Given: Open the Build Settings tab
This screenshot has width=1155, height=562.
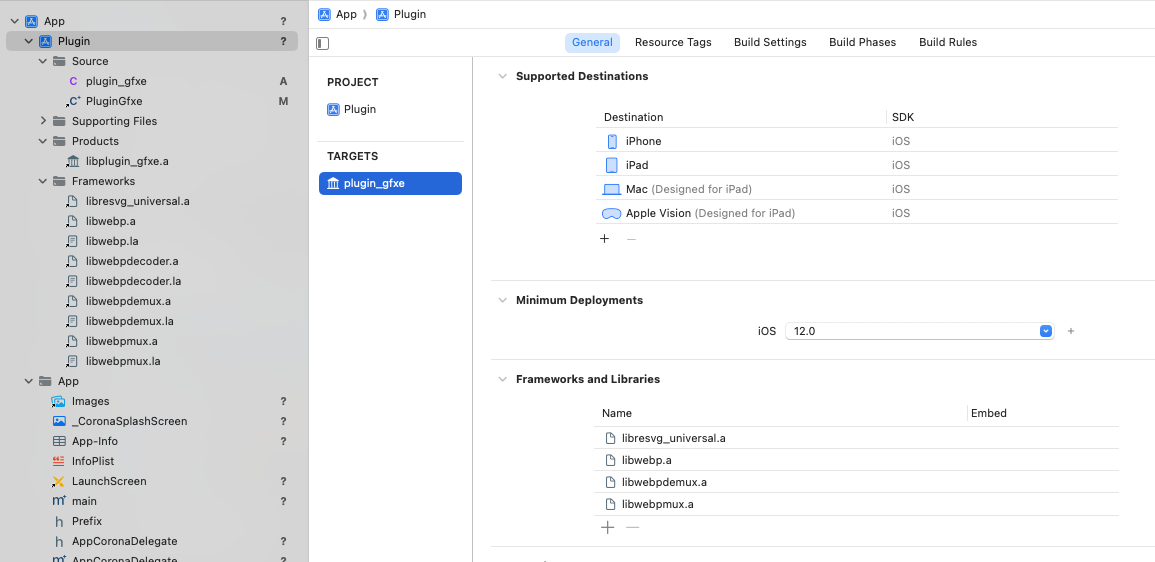Looking at the screenshot, I should pyautogui.click(x=770, y=43).
